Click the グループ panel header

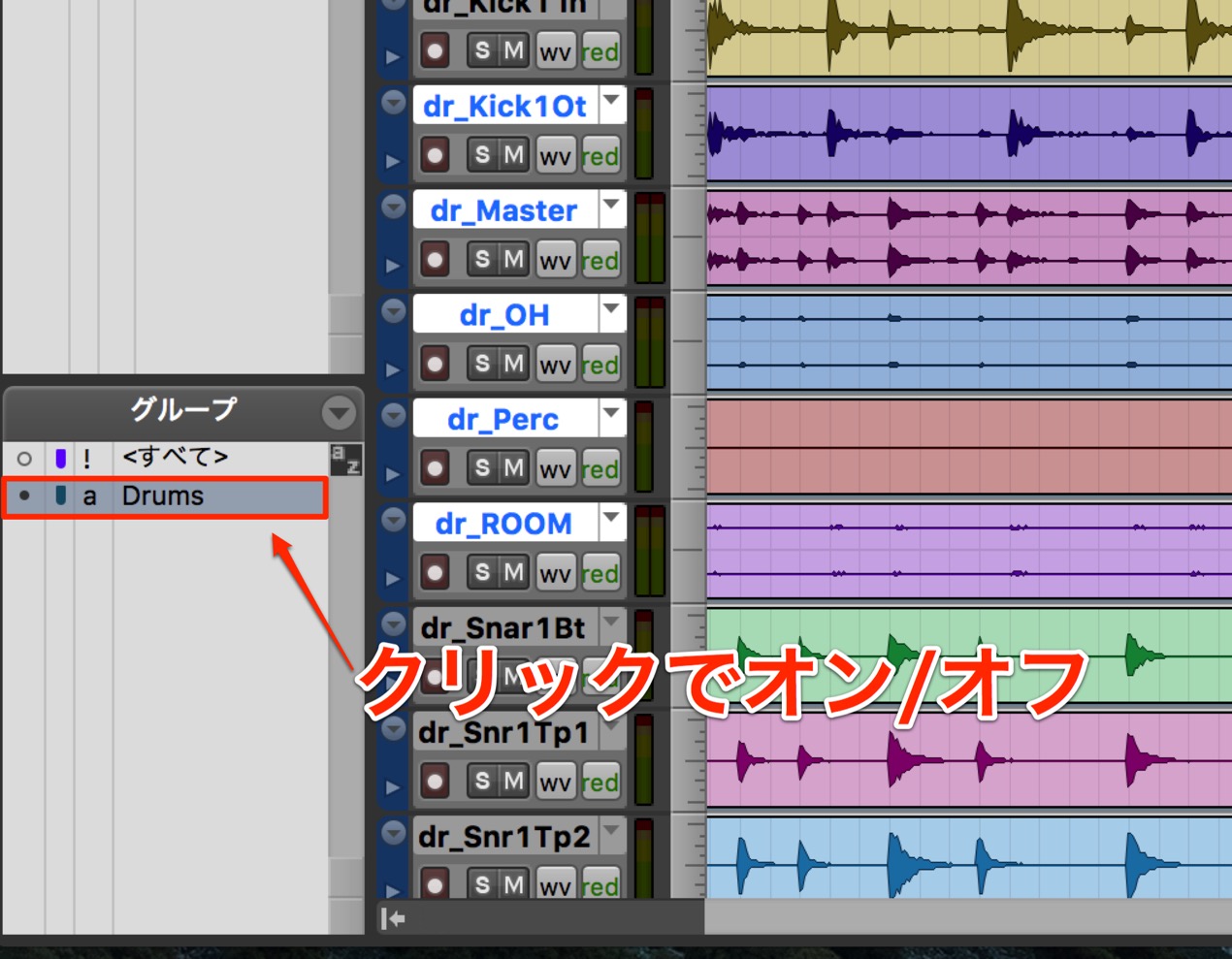pos(183,413)
